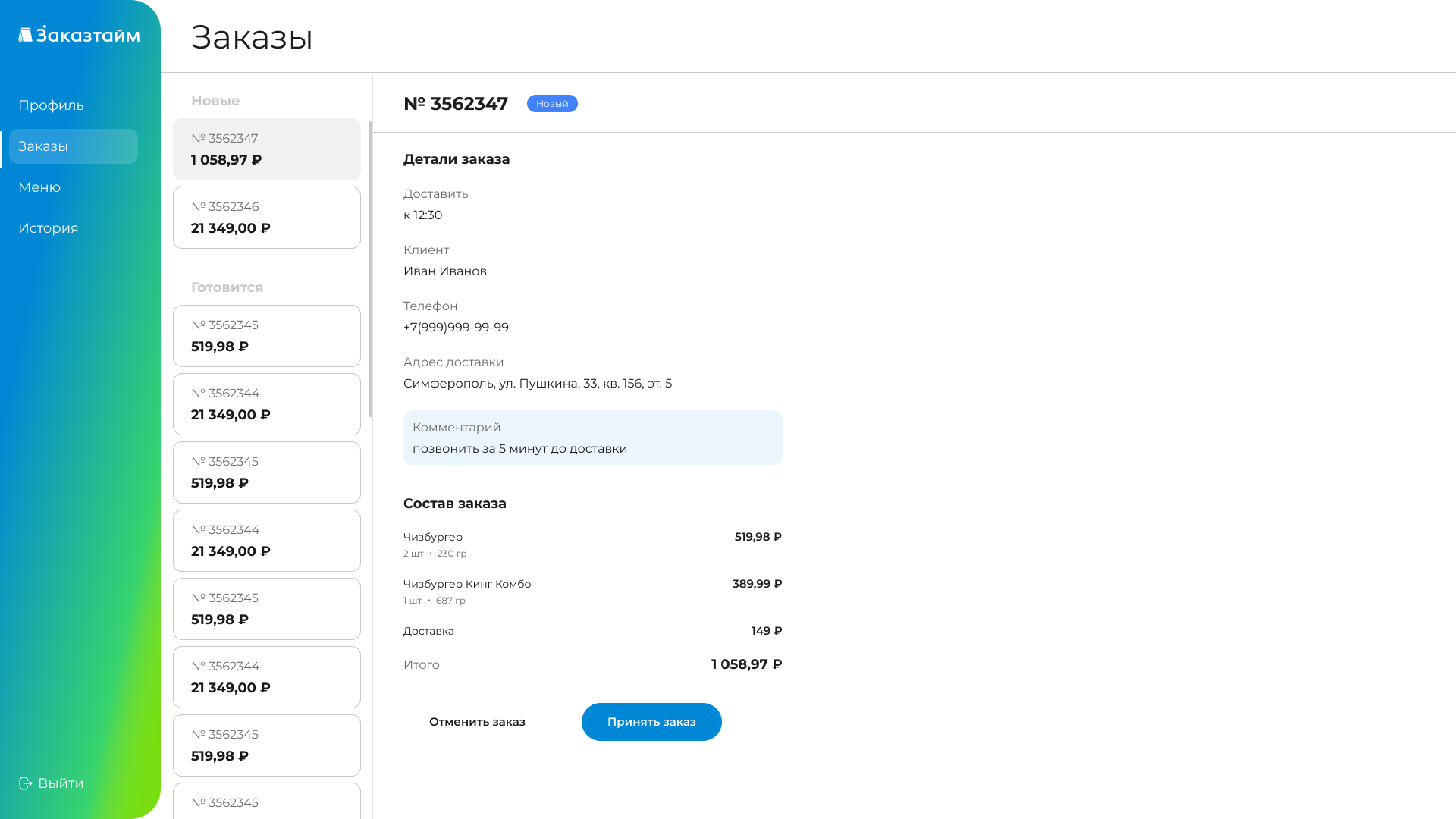1456x819 pixels.
Task: Click the Состав заказа heading
Action: pos(455,504)
